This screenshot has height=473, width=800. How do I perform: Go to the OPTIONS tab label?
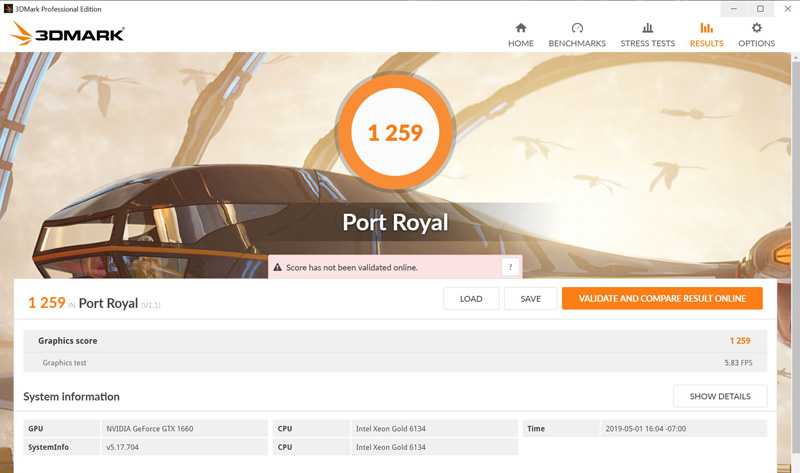click(756, 44)
